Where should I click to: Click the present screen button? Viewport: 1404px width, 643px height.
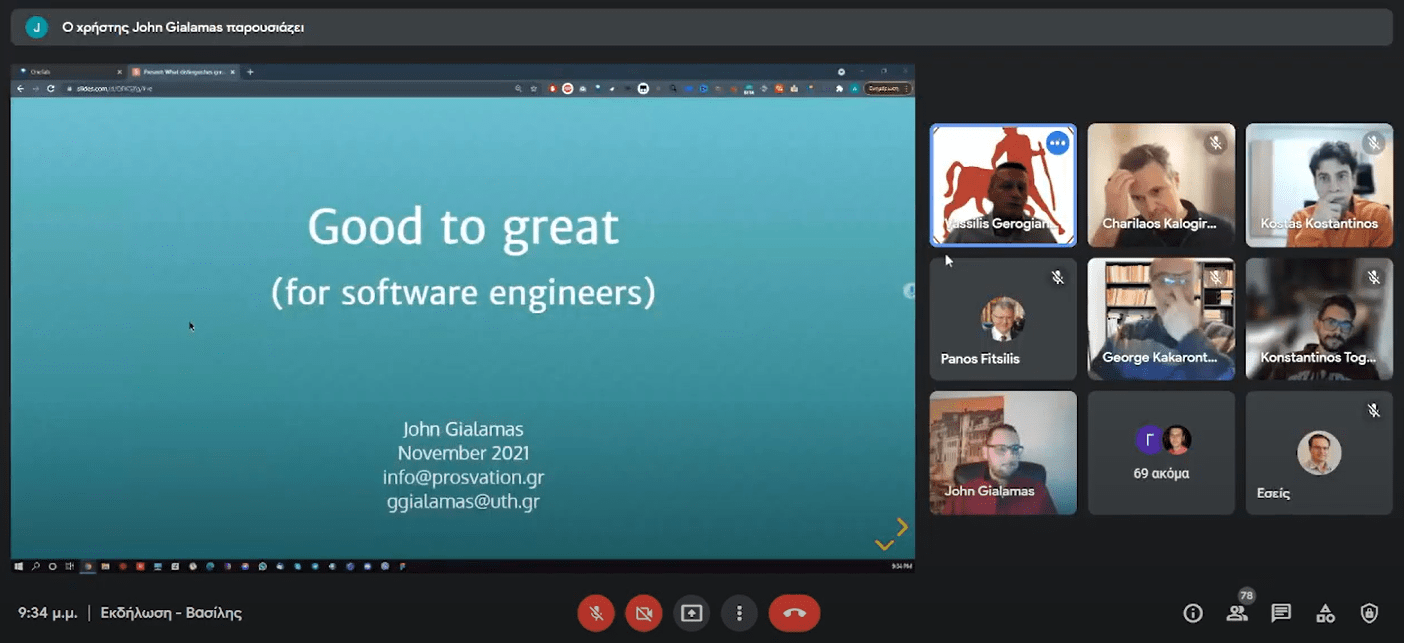point(691,613)
